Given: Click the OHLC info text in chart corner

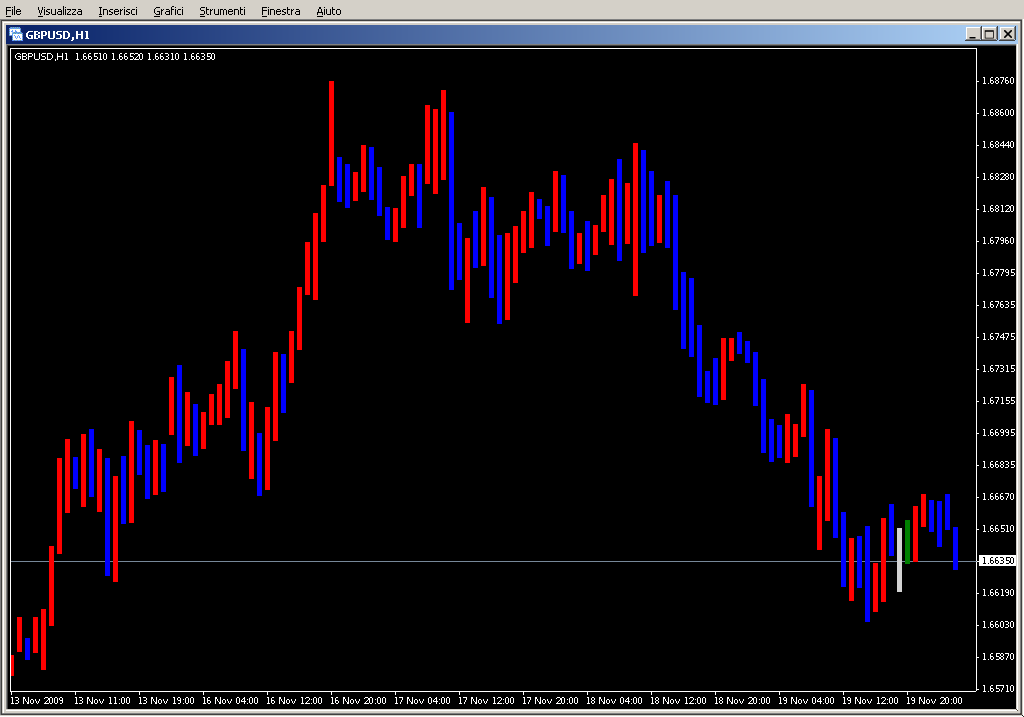Looking at the screenshot, I should click(115, 56).
